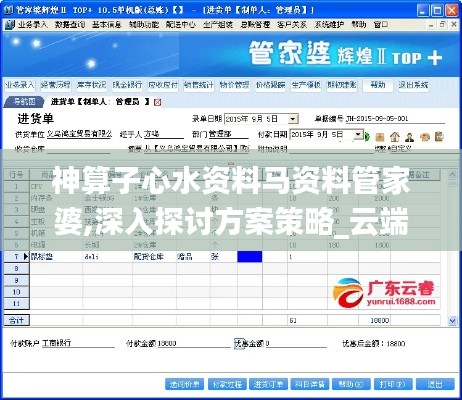Open the 付款日期 date dropdown

pyautogui.click(x=358, y=135)
